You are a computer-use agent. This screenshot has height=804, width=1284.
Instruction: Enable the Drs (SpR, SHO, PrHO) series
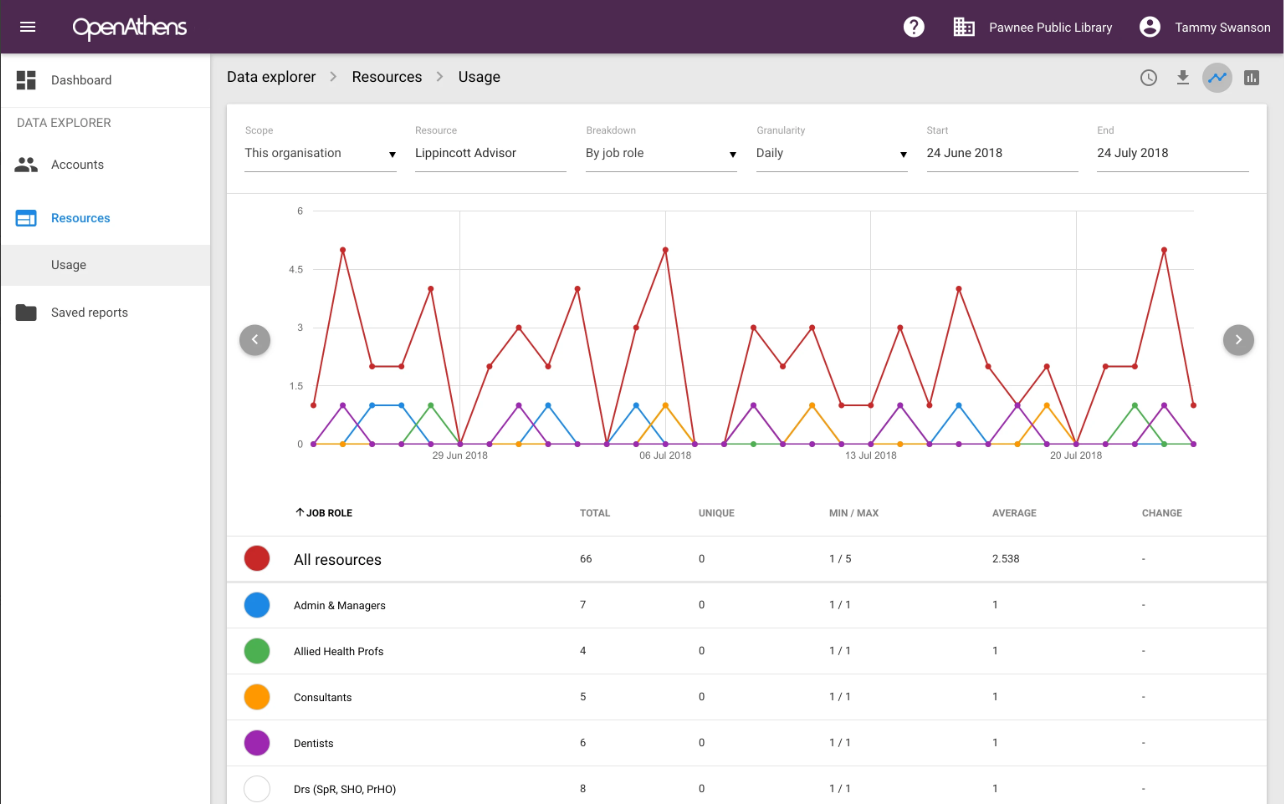(257, 789)
